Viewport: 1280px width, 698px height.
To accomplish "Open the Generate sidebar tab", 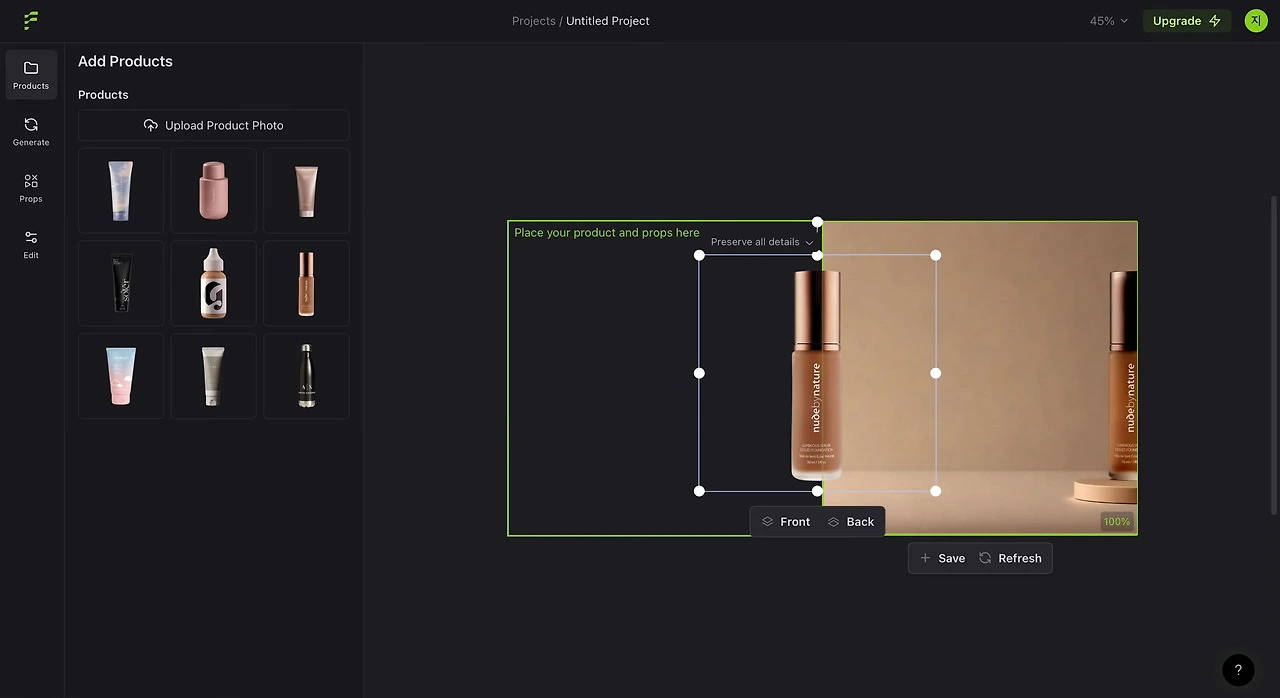I will [31, 131].
